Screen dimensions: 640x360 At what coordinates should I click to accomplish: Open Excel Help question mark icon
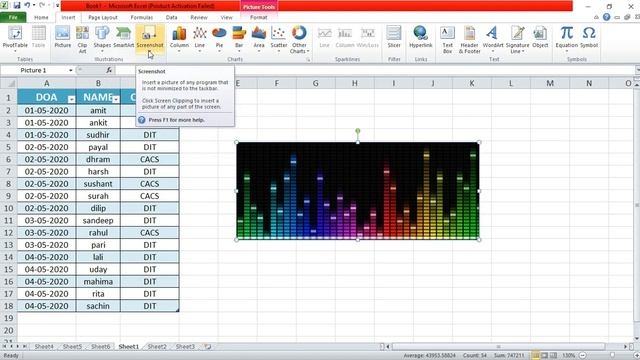pyautogui.click(x=607, y=17)
